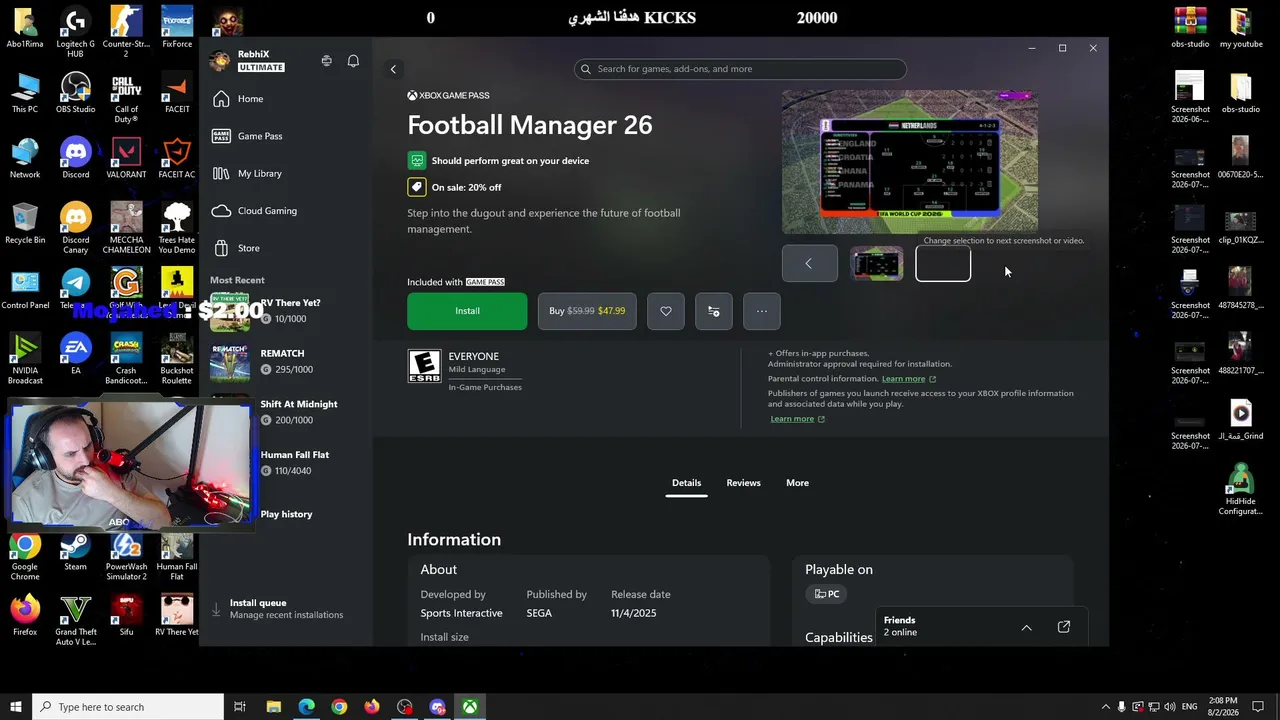This screenshot has height=720, width=1280.
Task: Select Control Panel desktop icon
Action: point(25,290)
